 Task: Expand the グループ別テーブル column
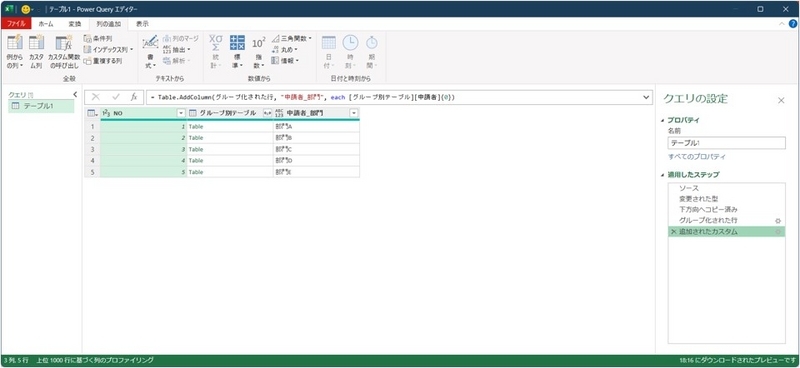pos(267,113)
